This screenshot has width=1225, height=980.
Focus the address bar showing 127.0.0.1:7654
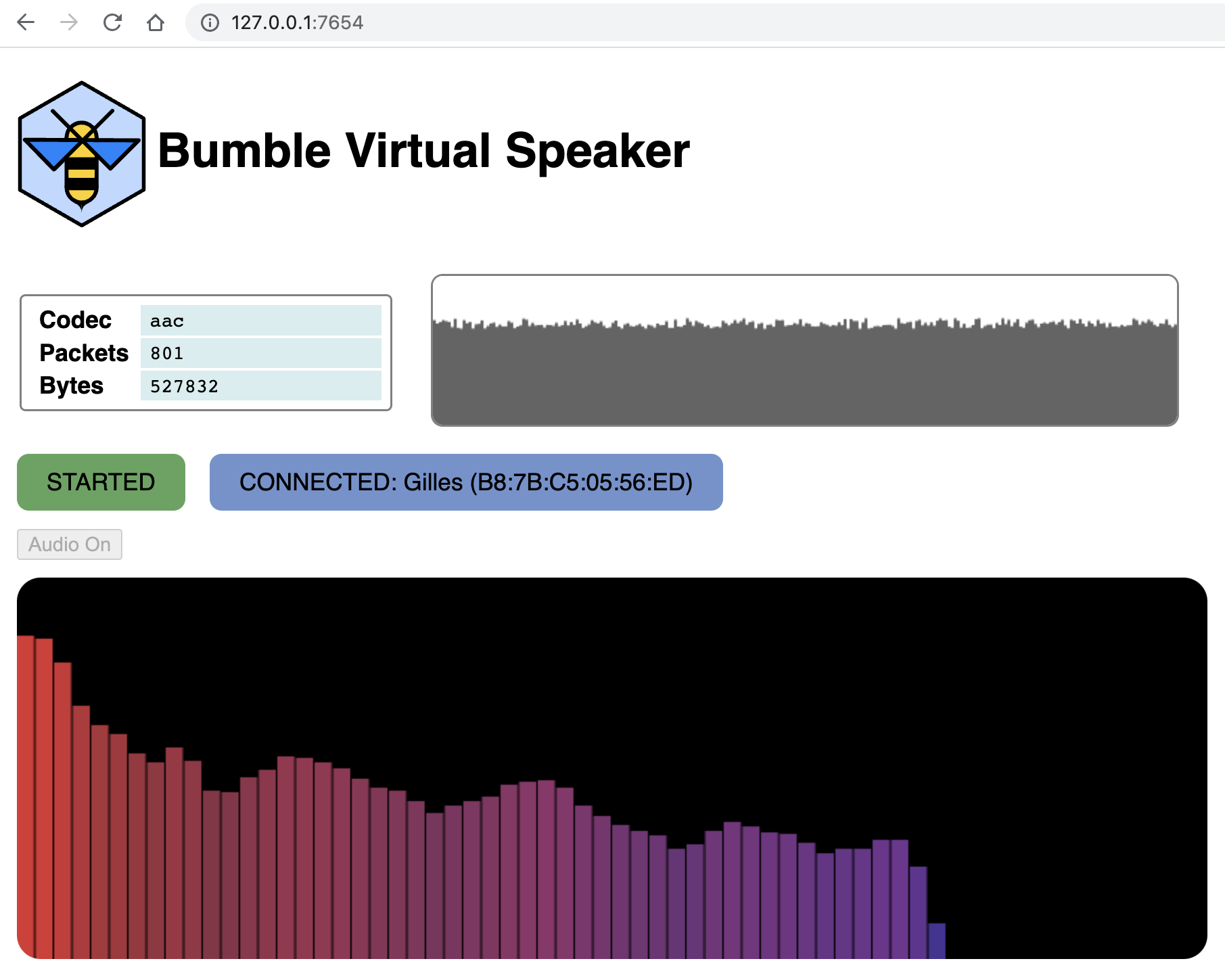pyautogui.click(x=609, y=23)
